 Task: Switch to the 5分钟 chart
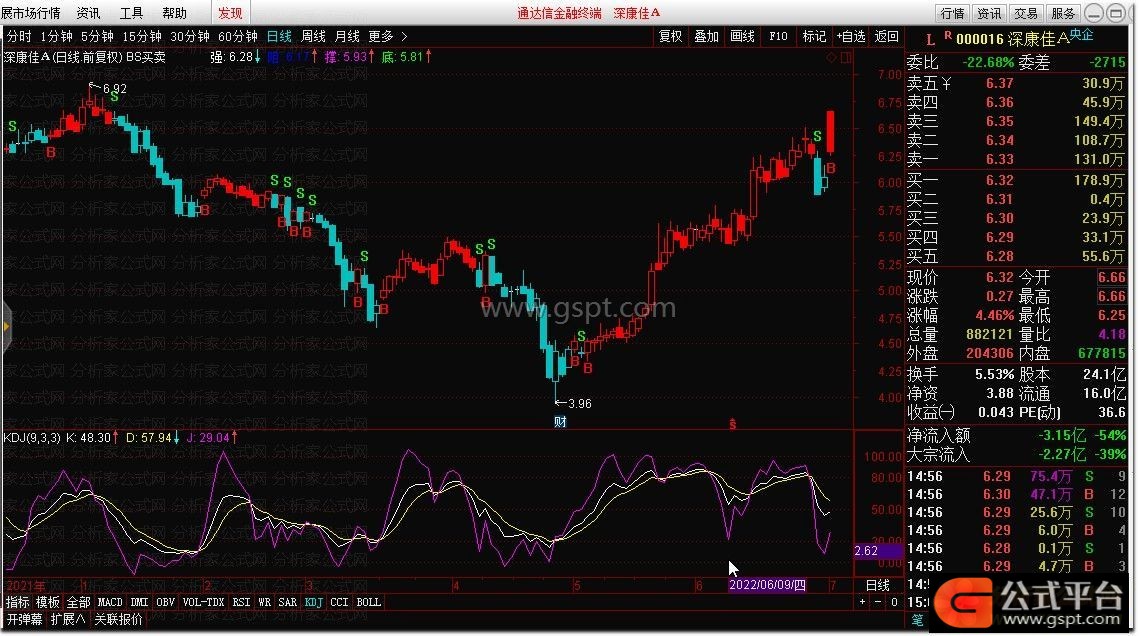(x=97, y=36)
